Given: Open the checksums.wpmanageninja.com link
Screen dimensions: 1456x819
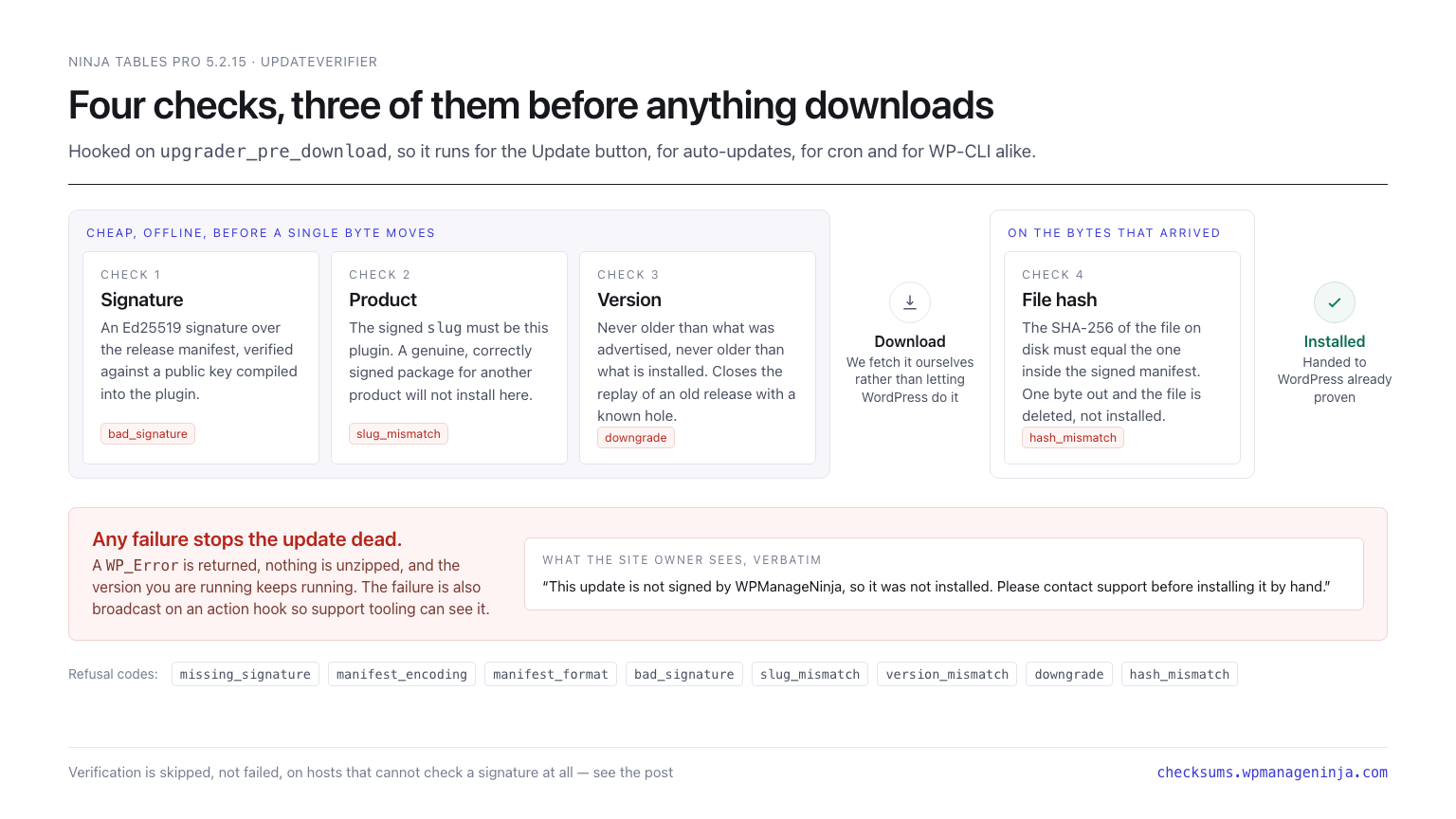Looking at the screenshot, I should pos(1272,773).
